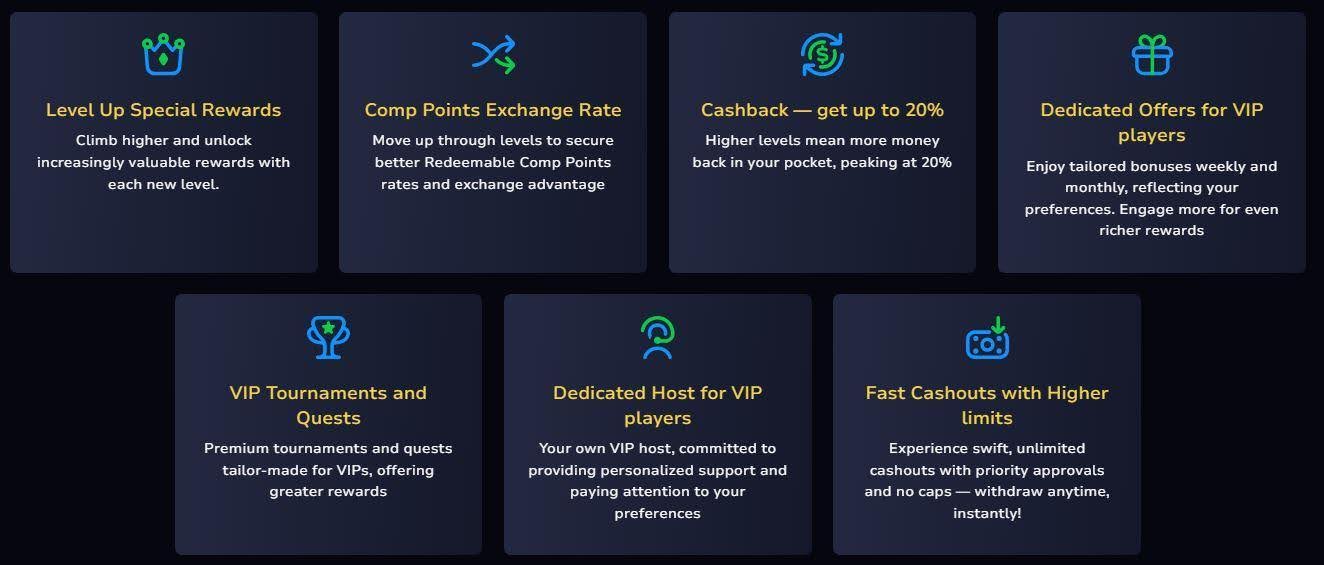The width and height of the screenshot is (1324, 565).
Task: Click the Dedicated Host for VIP players title
Action: coord(657,405)
